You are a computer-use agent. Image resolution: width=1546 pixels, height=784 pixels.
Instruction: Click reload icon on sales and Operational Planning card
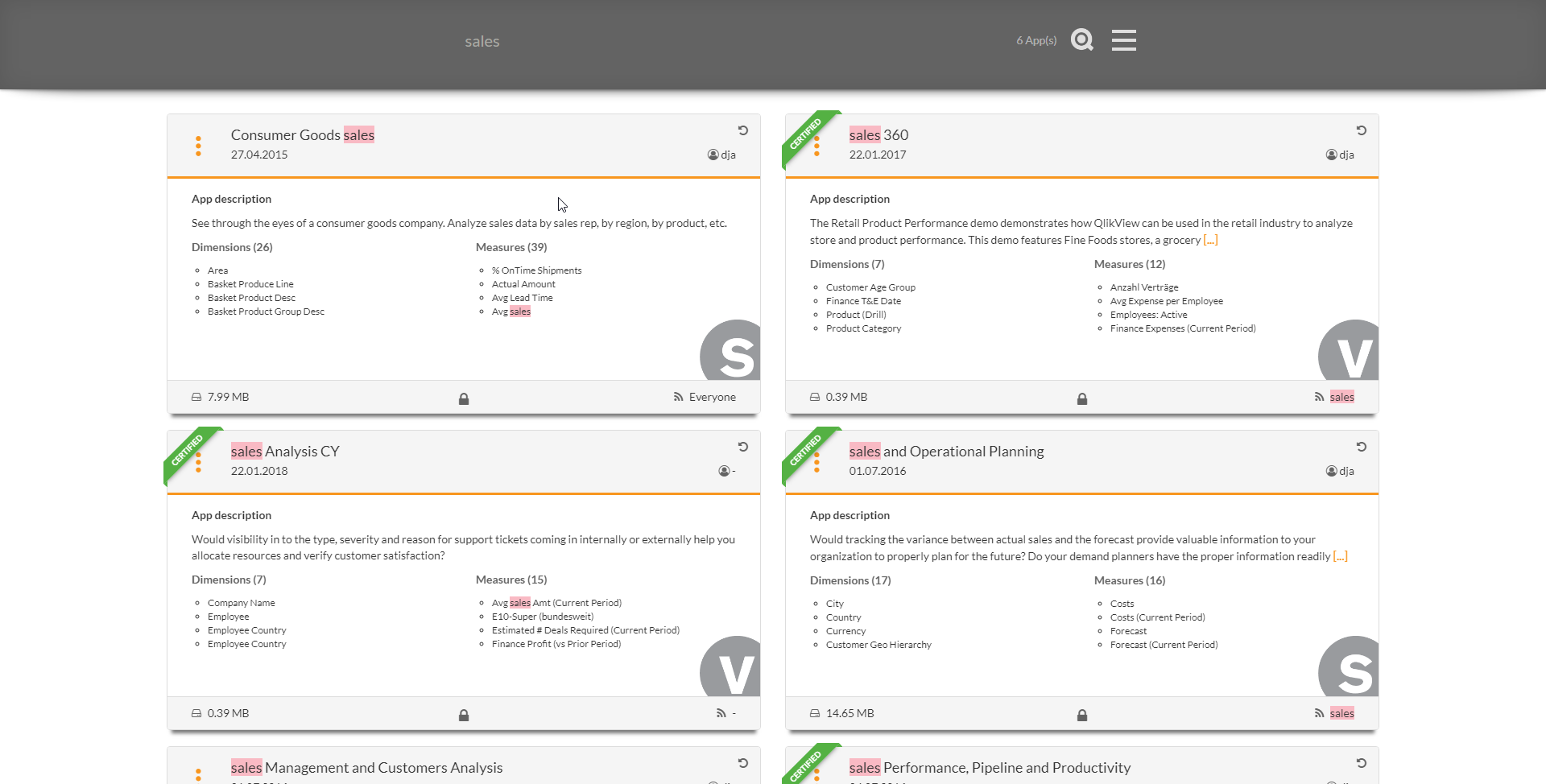point(1362,447)
